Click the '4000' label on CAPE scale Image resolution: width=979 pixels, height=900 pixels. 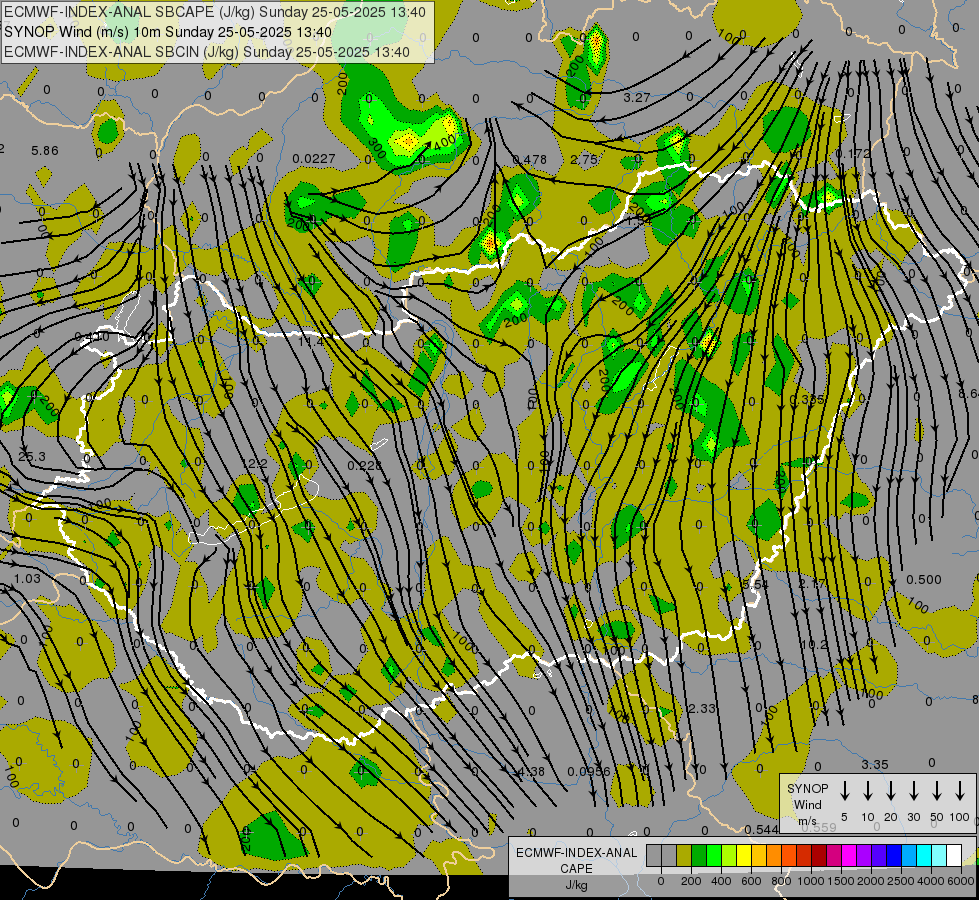click(x=930, y=881)
